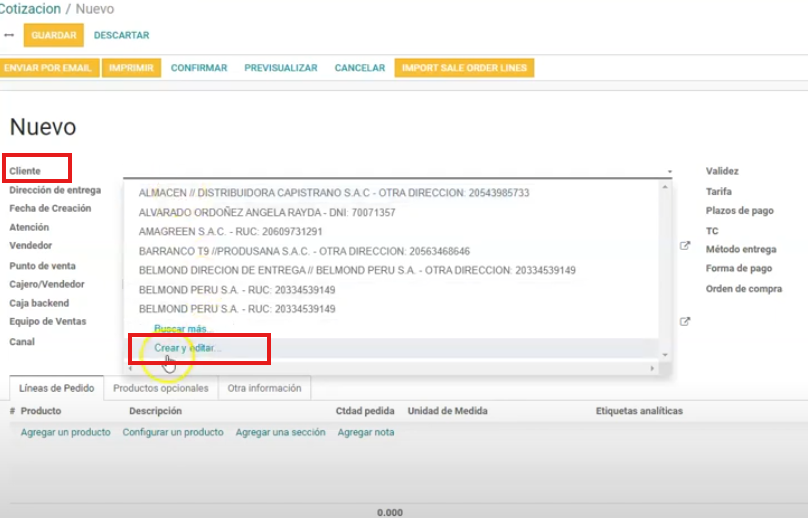Image resolution: width=808 pixels, height=518 pixels.
Task: Open Previsualizar preview
Action: tap(281, 68)
